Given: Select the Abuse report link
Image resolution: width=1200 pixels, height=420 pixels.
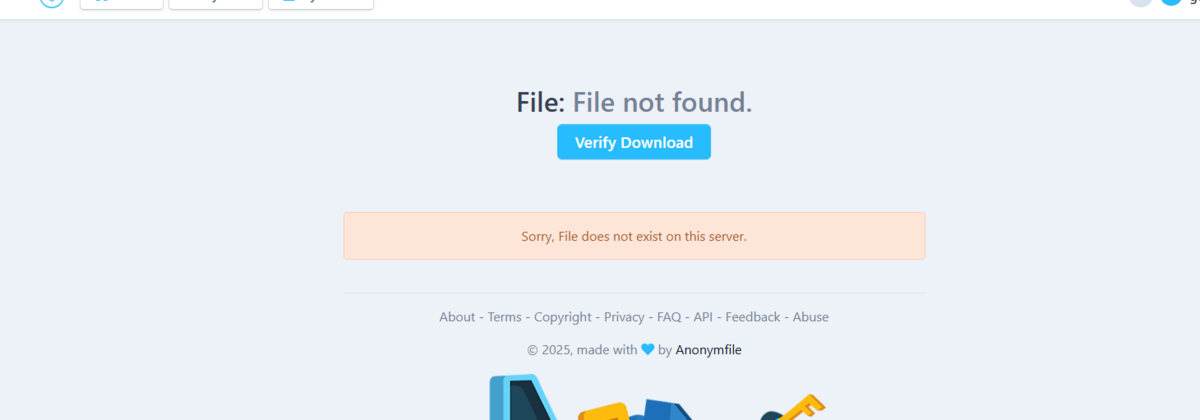Looking at the screenshot, I should coord(811,317).
